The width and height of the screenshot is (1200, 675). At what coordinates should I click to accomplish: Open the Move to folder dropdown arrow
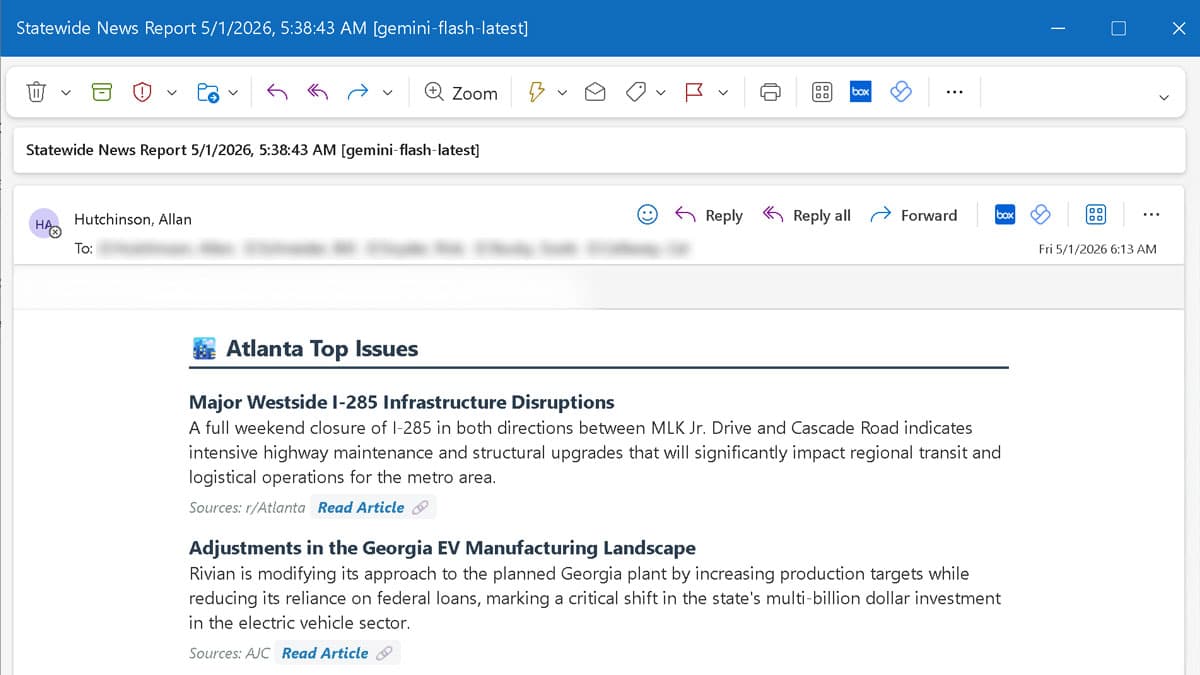[x=233, y=93]
